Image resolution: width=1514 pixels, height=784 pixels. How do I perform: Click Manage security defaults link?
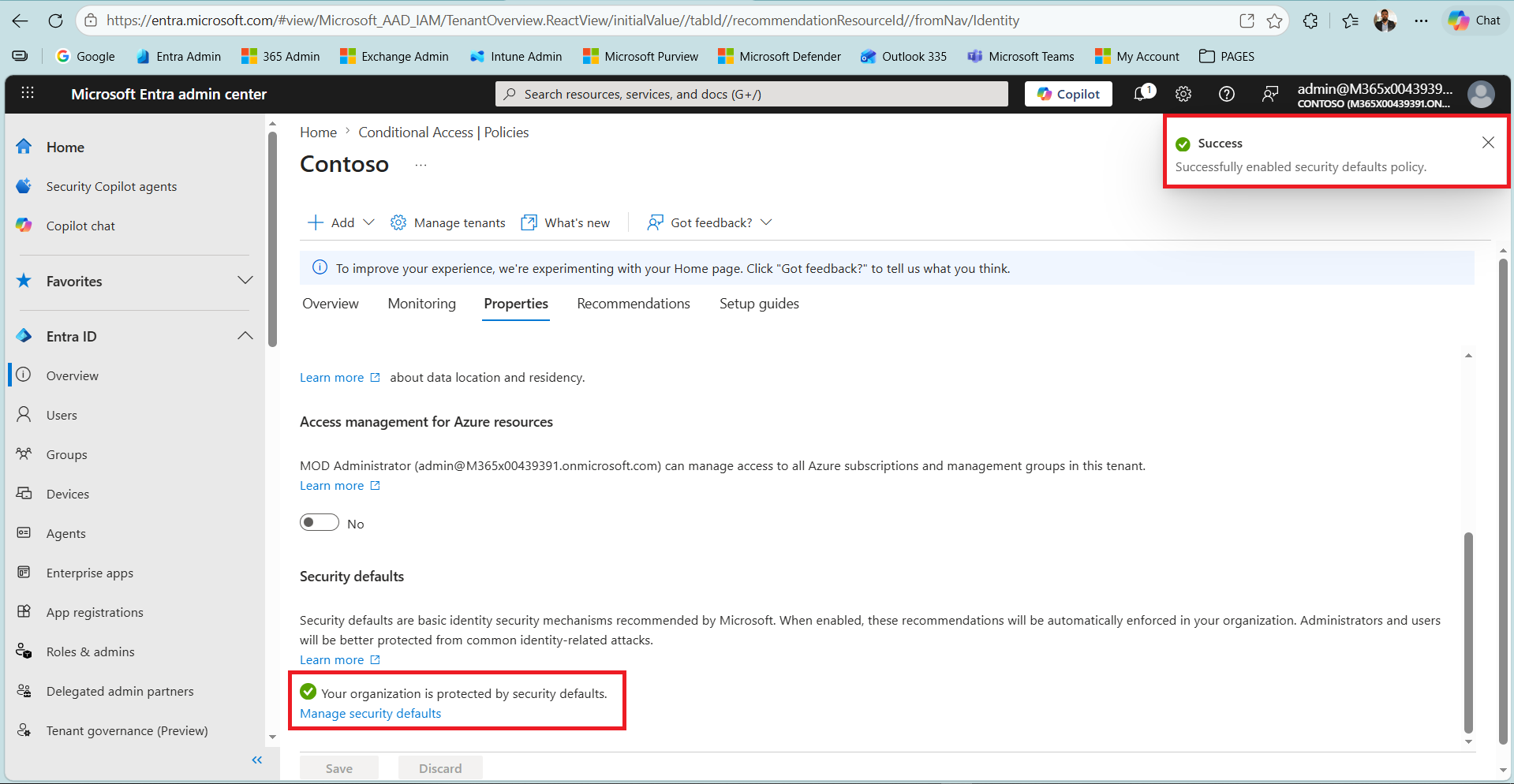[371, 713]
